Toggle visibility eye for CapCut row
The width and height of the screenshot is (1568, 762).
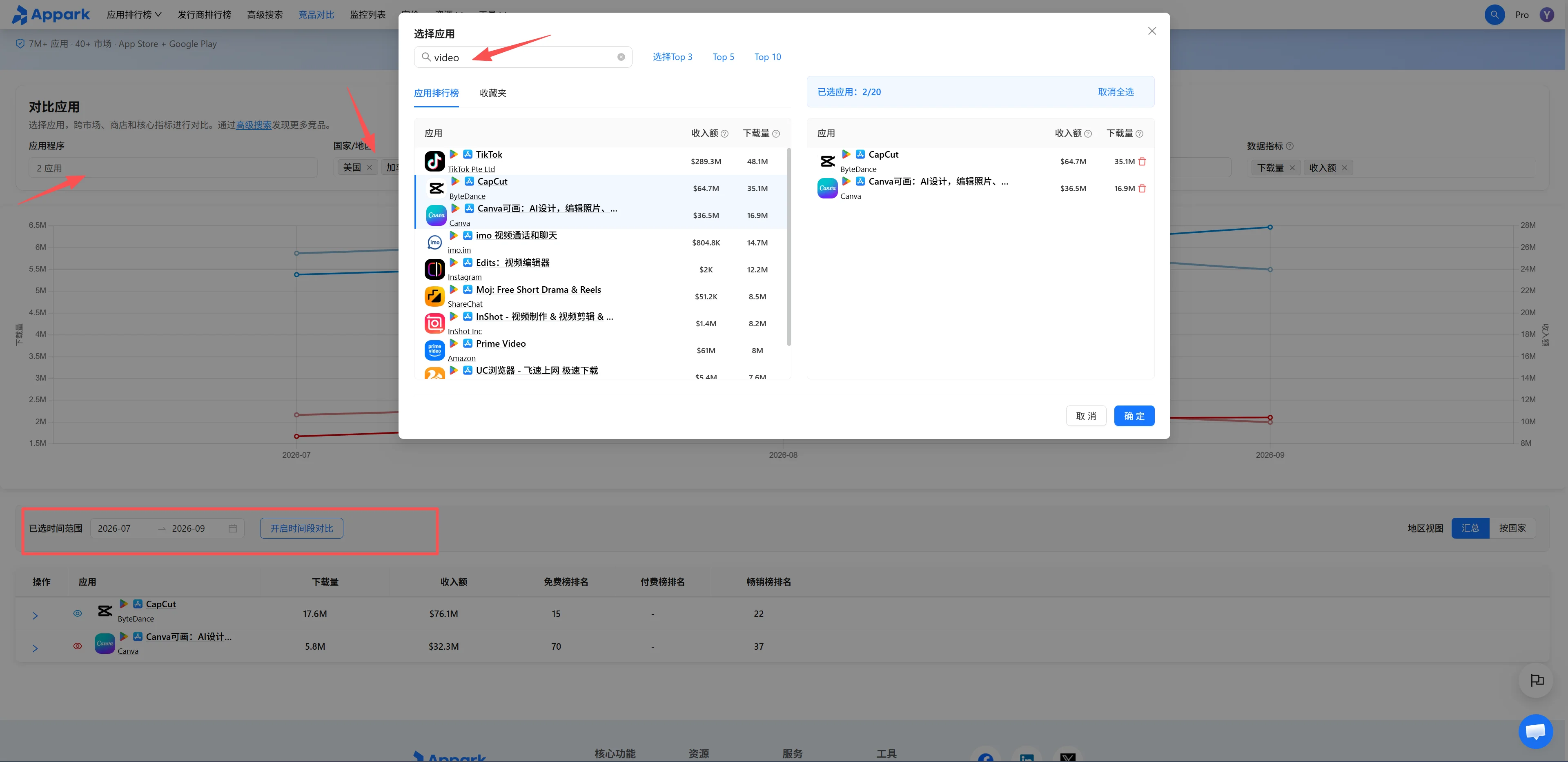[x=77, y=613]
